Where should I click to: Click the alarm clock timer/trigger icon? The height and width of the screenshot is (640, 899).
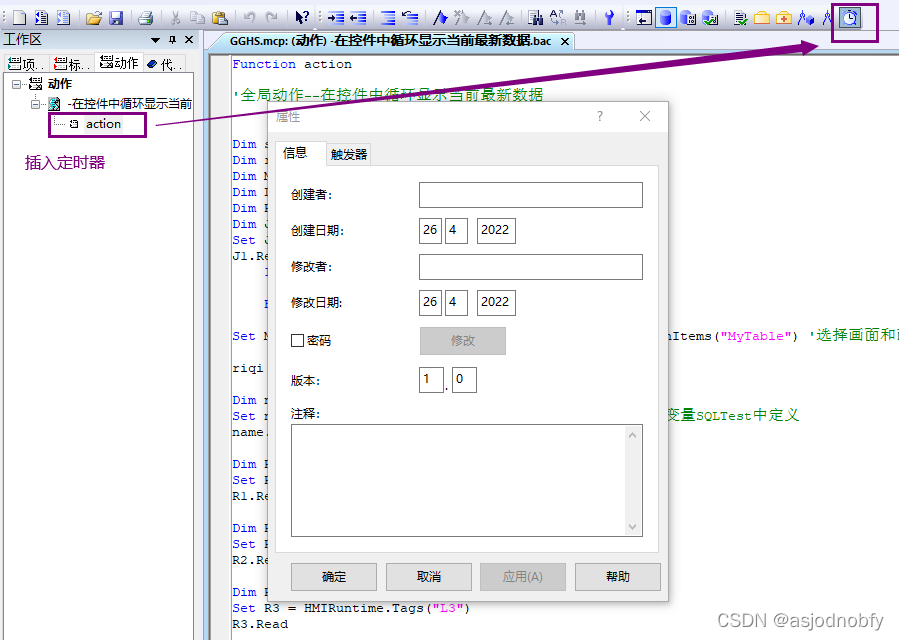pos(850,18)
